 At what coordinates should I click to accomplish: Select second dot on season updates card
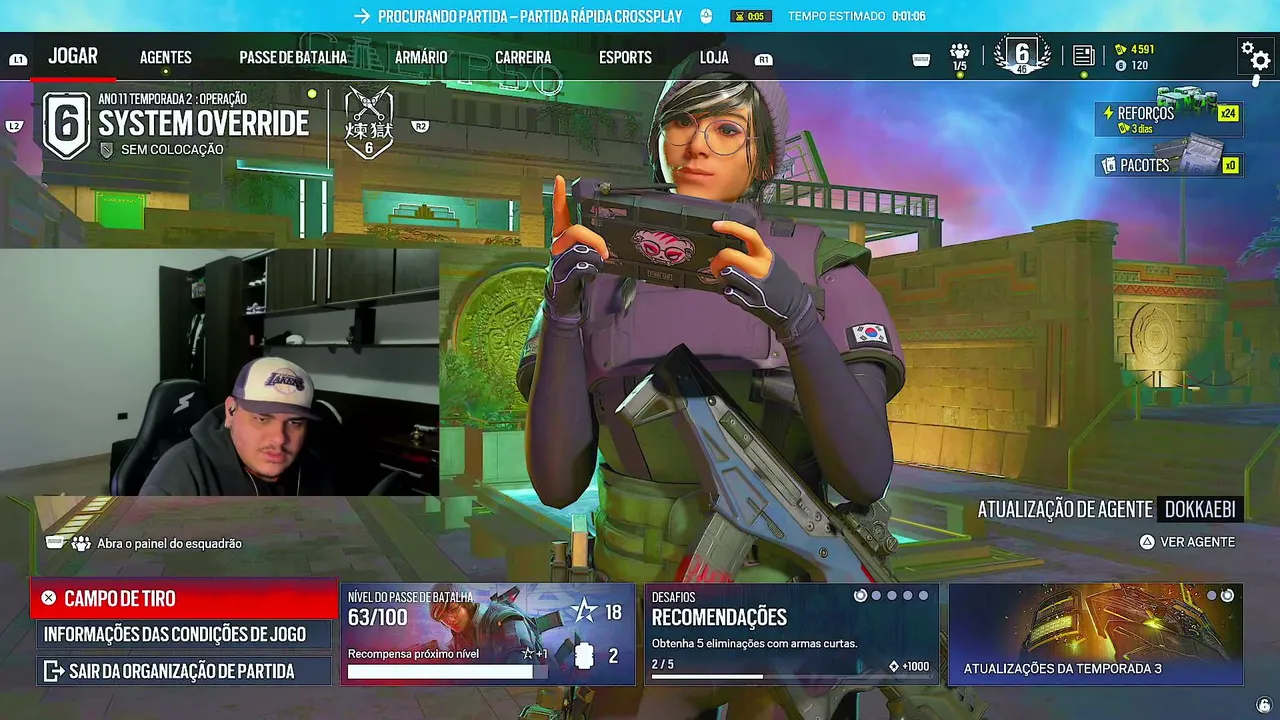[1228, 596]
